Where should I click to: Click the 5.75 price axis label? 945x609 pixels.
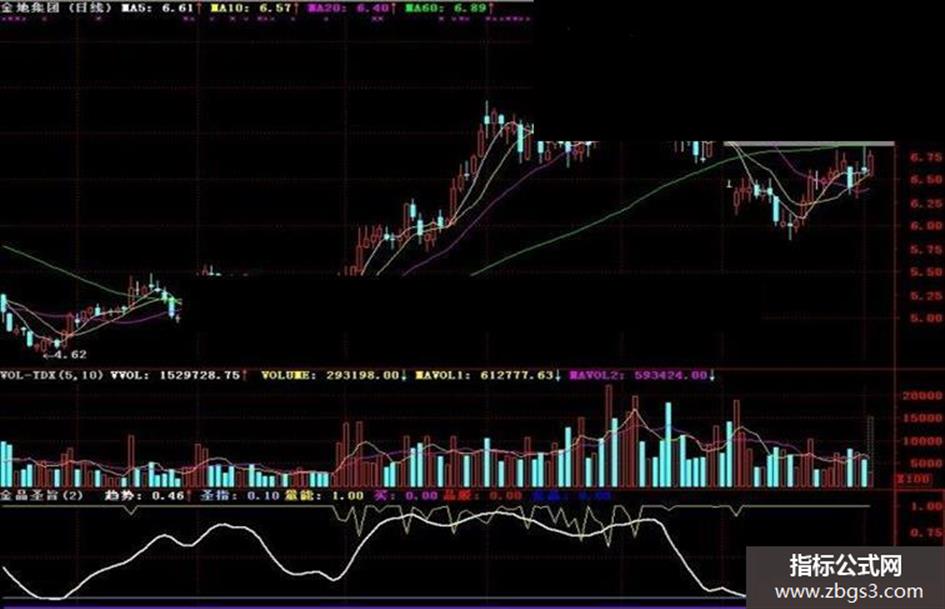926,249
